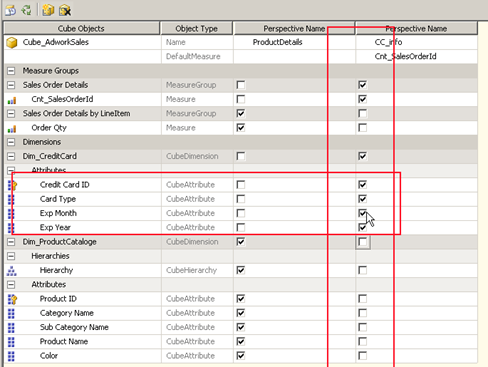Collapse the Attributes node under Dim_ProductCataloge

[11, 285]
